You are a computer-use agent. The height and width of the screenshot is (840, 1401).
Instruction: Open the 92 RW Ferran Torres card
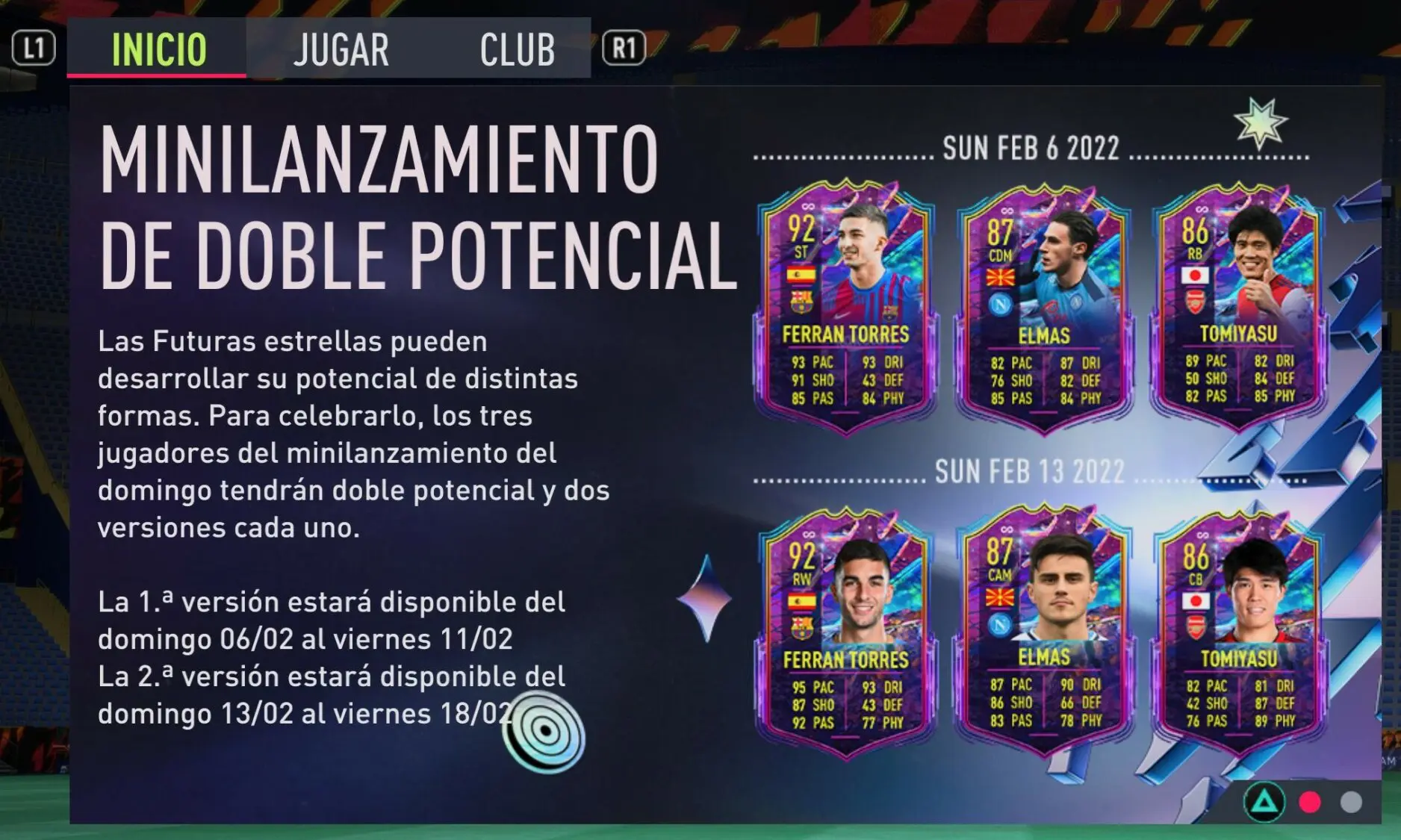point(845,633)
